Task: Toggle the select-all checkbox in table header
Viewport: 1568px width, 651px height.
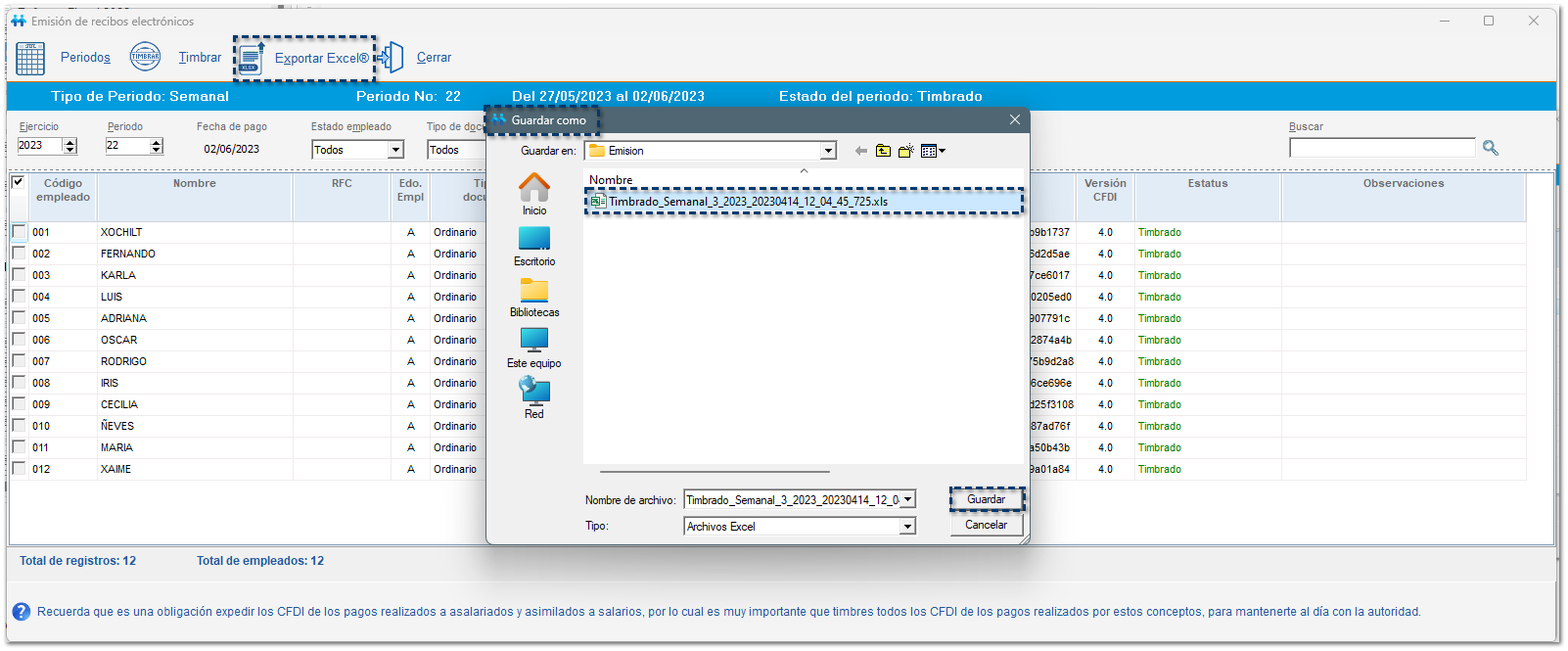Action: (18, 182)
